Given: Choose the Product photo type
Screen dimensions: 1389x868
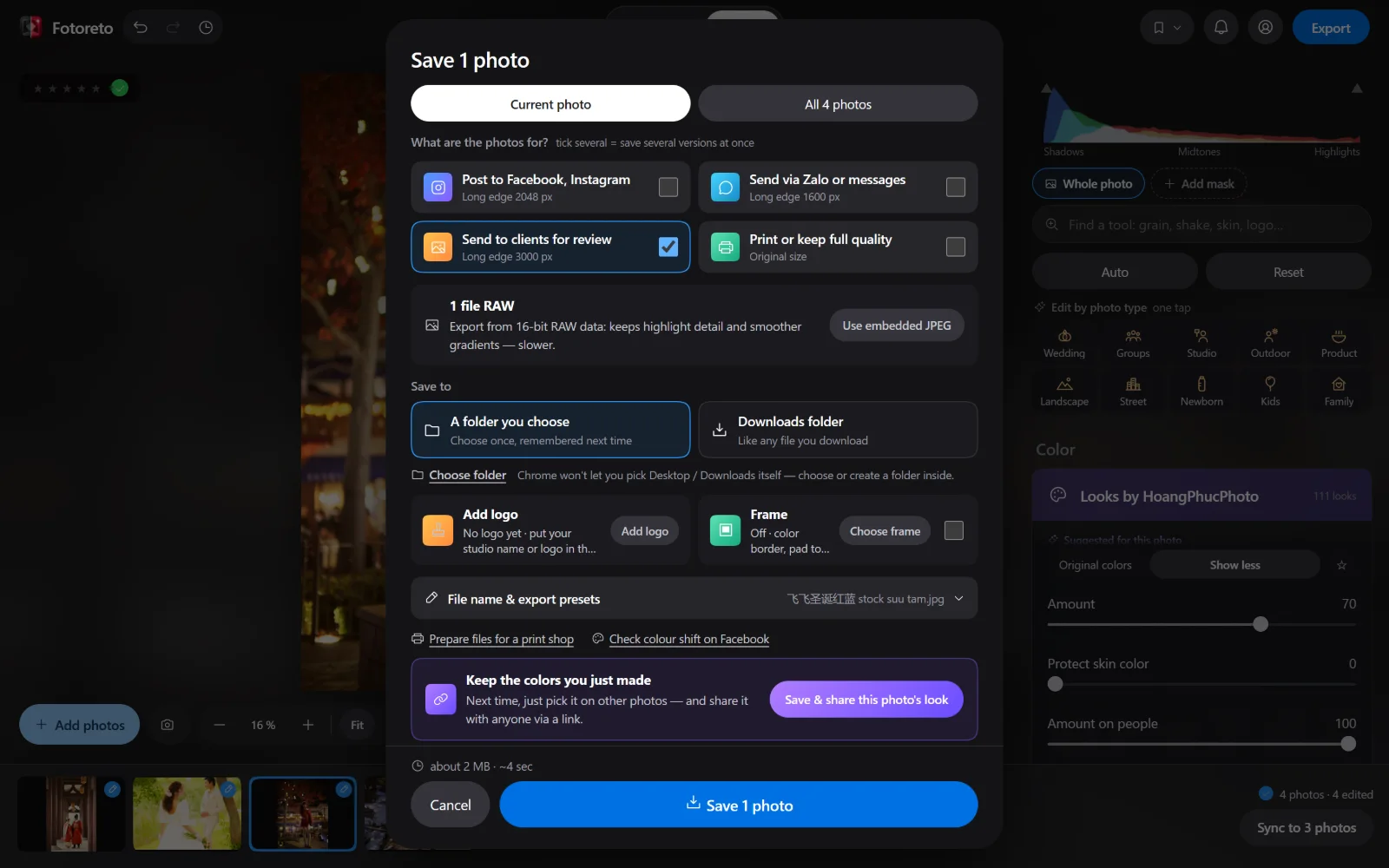Looking at the screenshot, I should pos(1339,344).
